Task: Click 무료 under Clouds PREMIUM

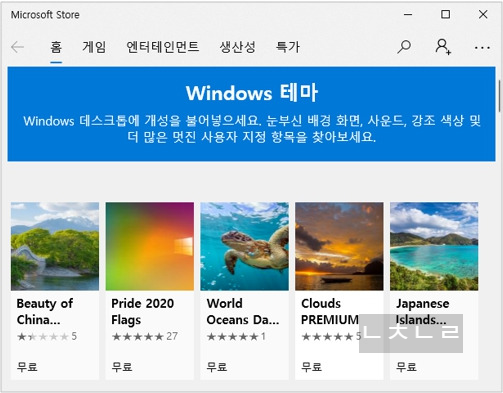Action: click(311, 367)
